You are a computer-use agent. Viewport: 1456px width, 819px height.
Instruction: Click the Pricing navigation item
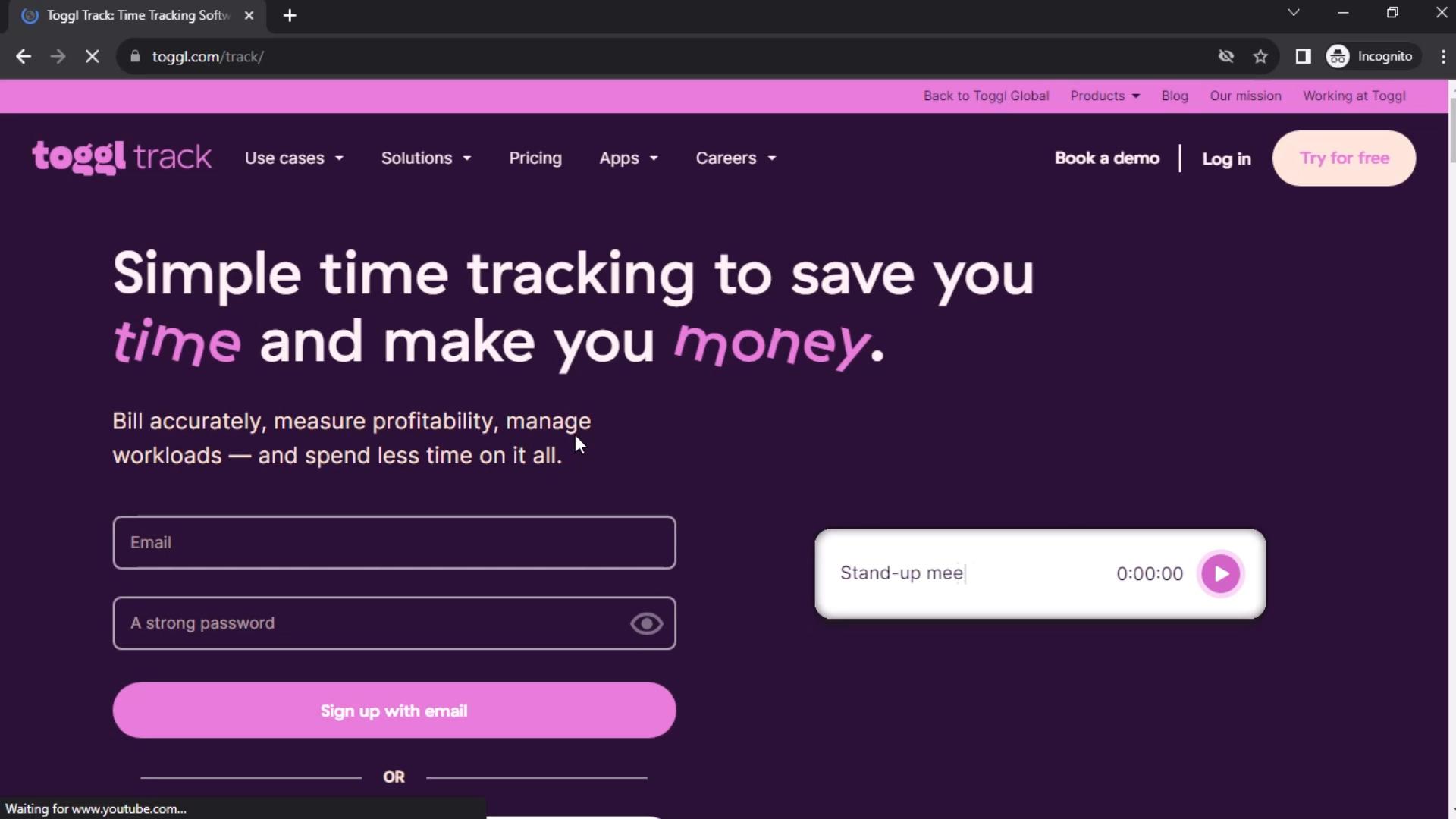535,158
